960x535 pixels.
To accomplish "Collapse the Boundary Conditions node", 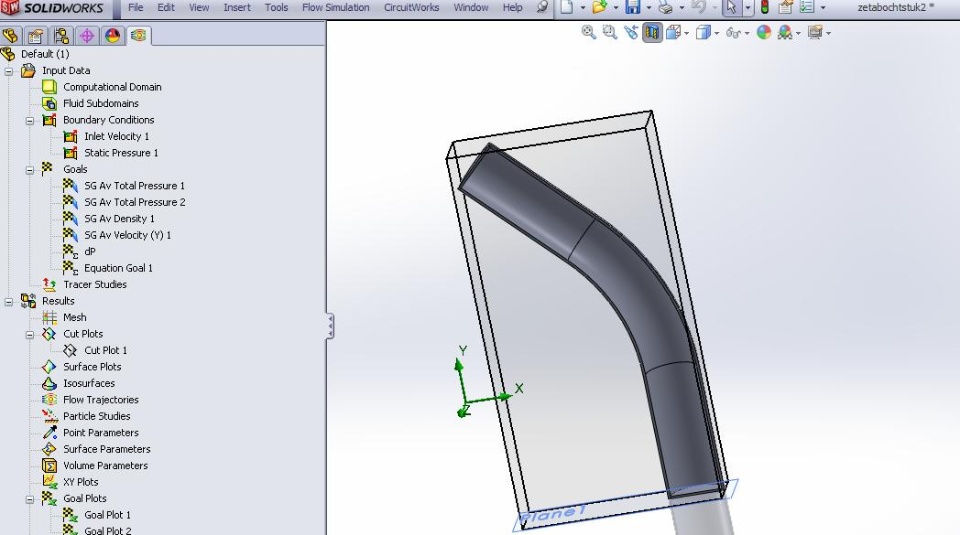I will coord(29,121).
